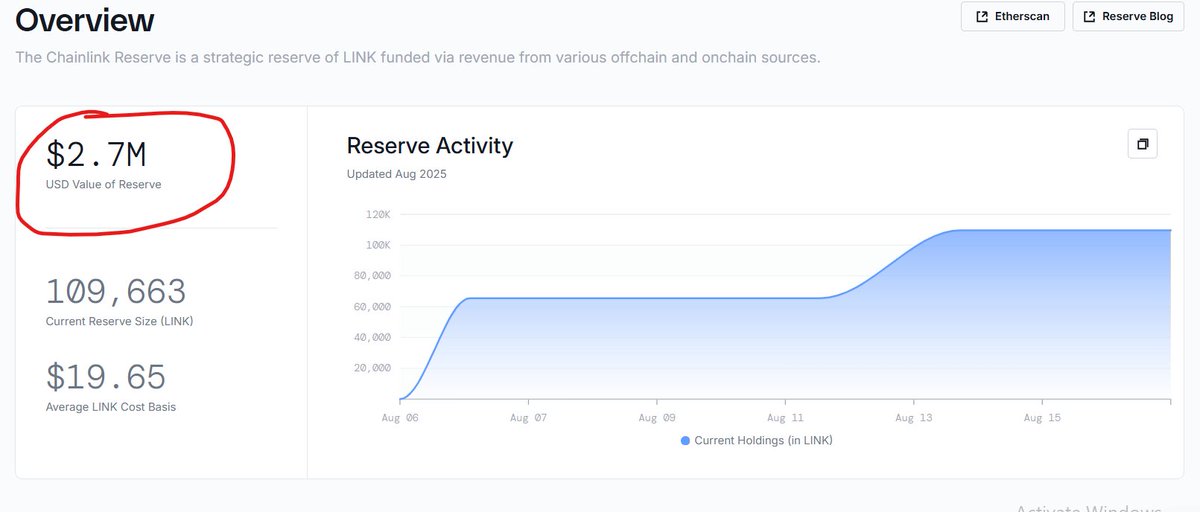
Task: Click the Chainlink Reserve description sentence
Action: coord(418,58)
